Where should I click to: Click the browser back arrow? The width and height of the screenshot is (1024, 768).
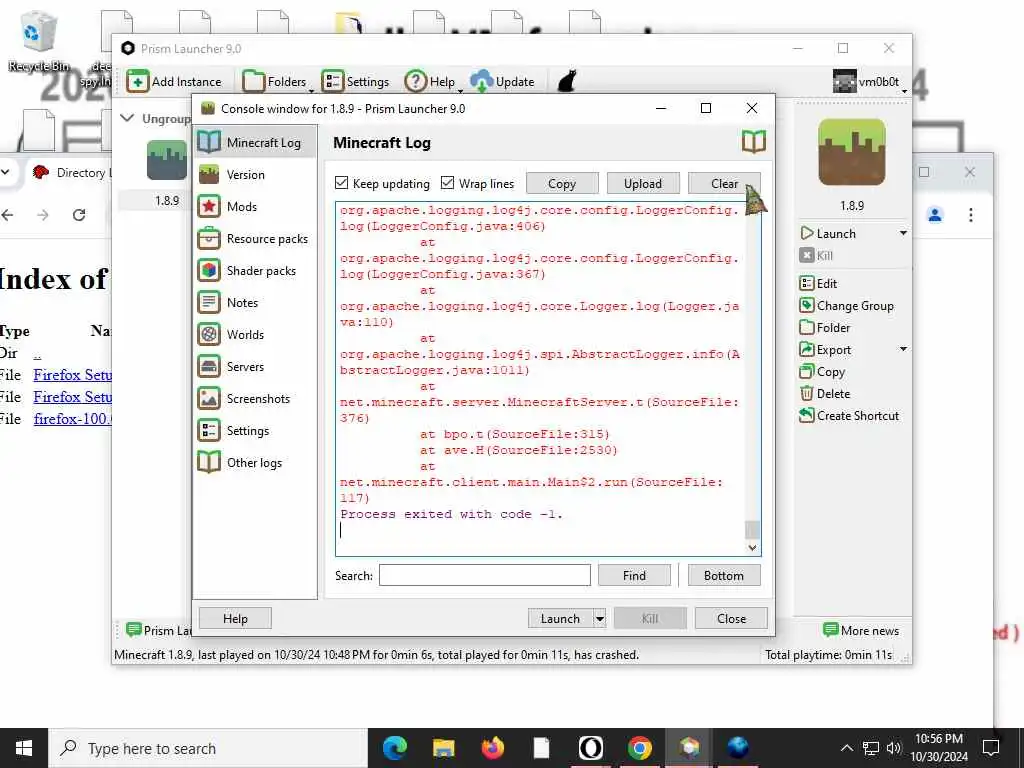click(8, 214)
